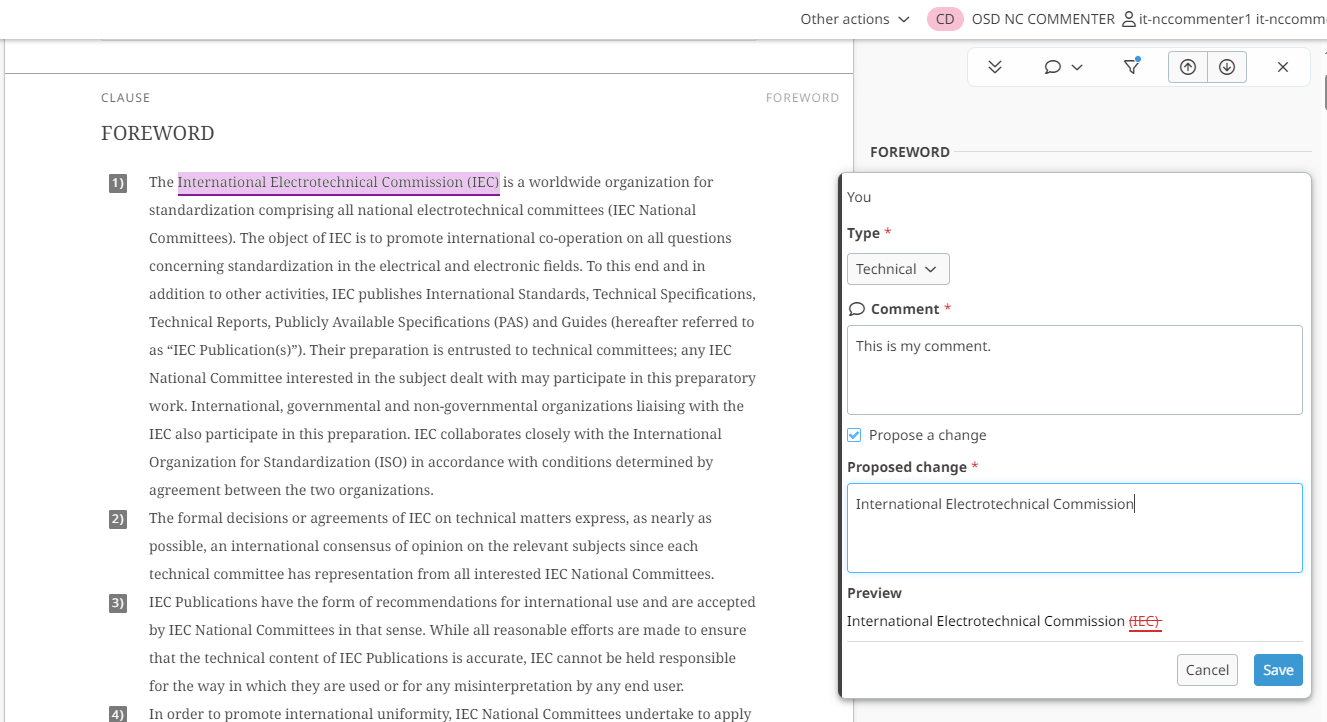Select paragraph number 2 marker
This screenshot has height=722, width=1327.
(x=118, y=519)
